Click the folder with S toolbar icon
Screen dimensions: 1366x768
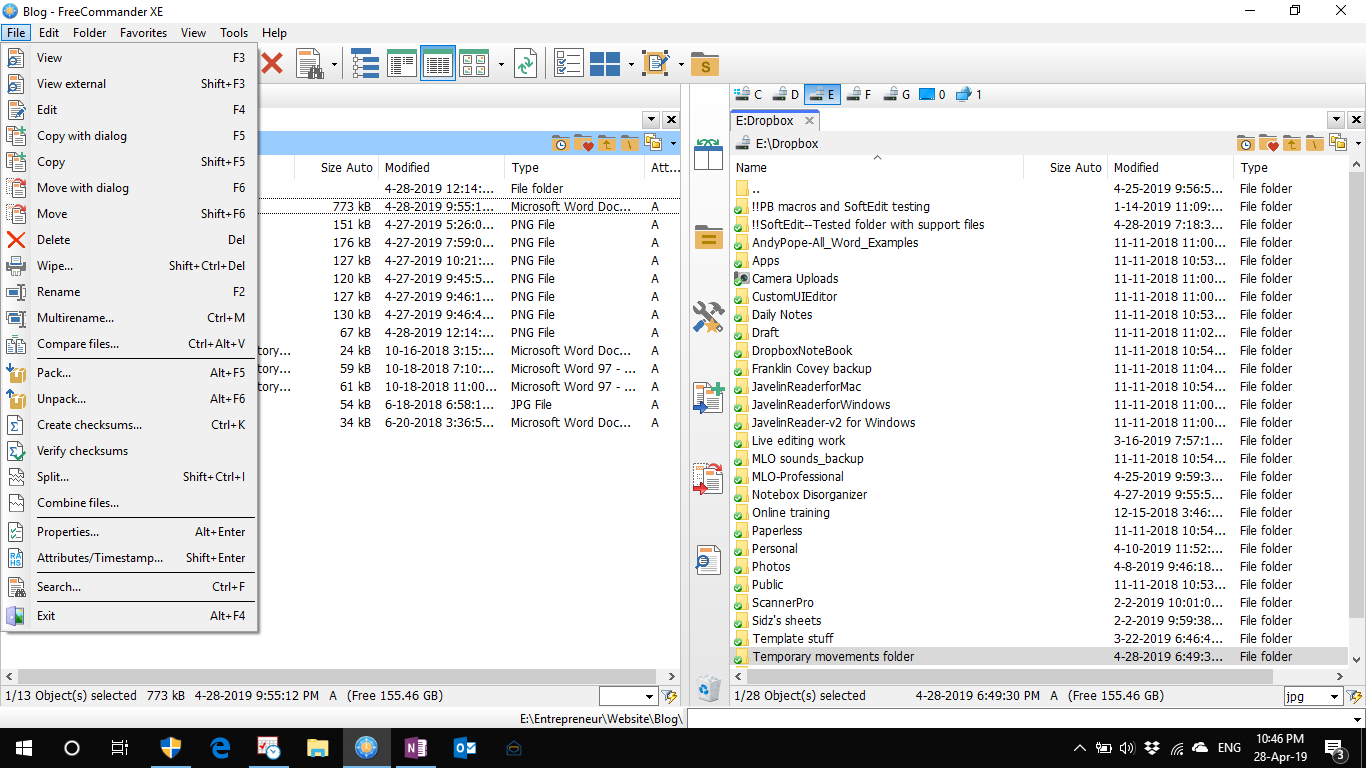[705, 65]
